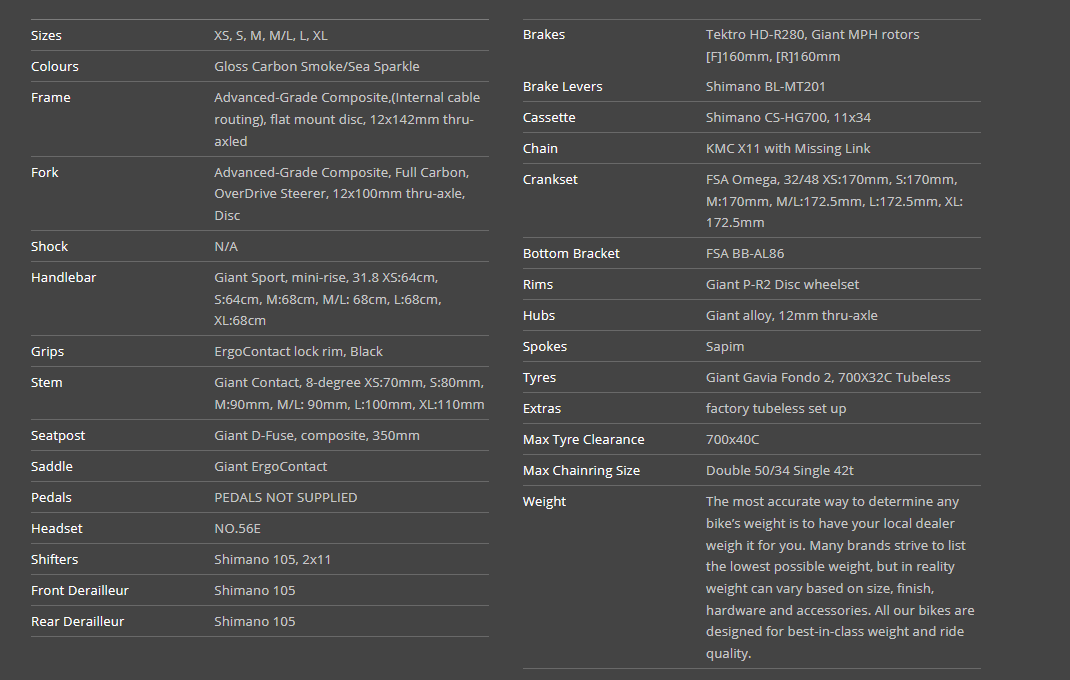1070x680 pixels.
Task: Click the Bottom Bracket label
Action: [x=571, y=253]
